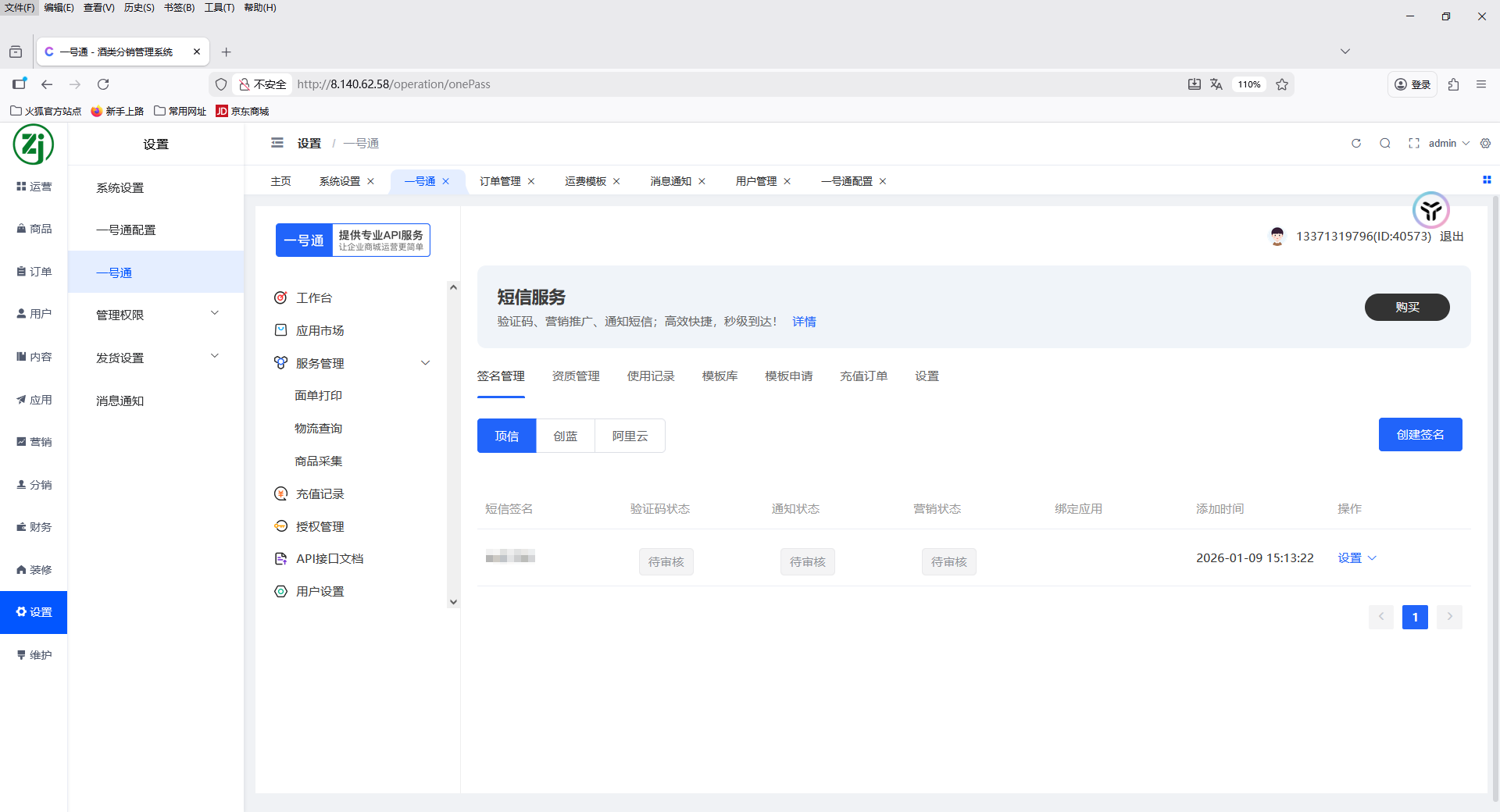Choose the 阿里云 provider option
The width and height of the screenshot is (1500, 812).
(x=630, y=436)
